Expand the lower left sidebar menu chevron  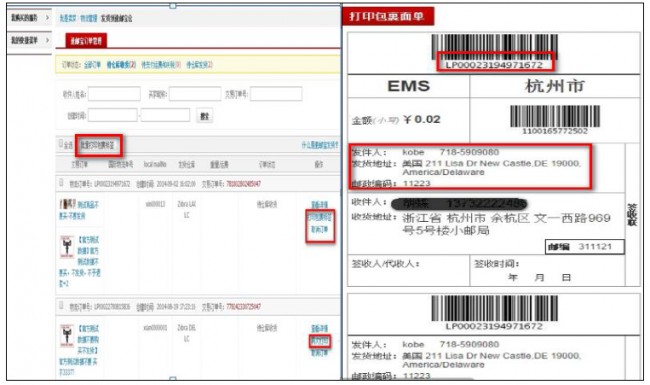click(x=47, y=40)
